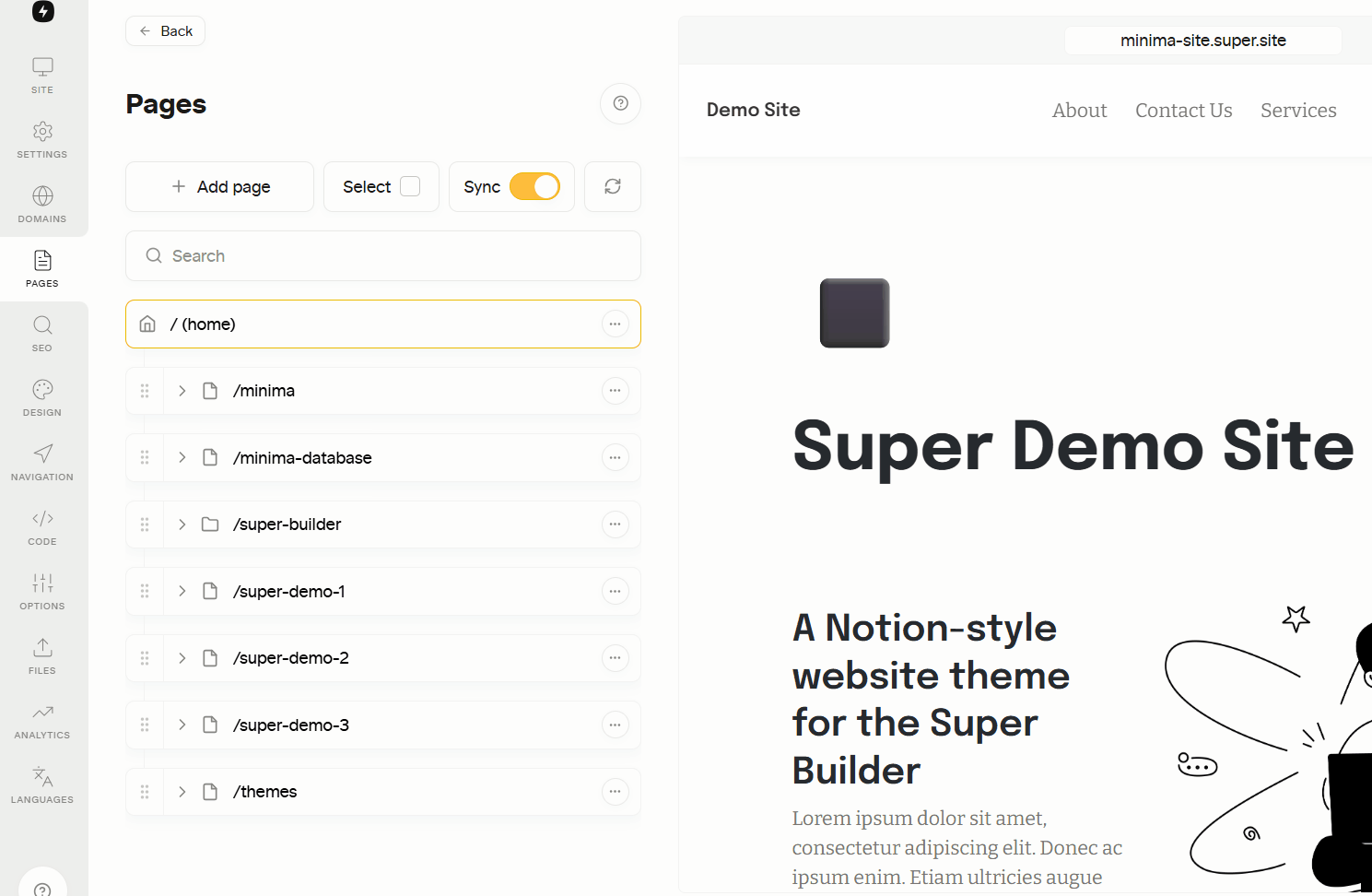Expand the /themes page
1372x896 pixels.
tap(182, 792)
